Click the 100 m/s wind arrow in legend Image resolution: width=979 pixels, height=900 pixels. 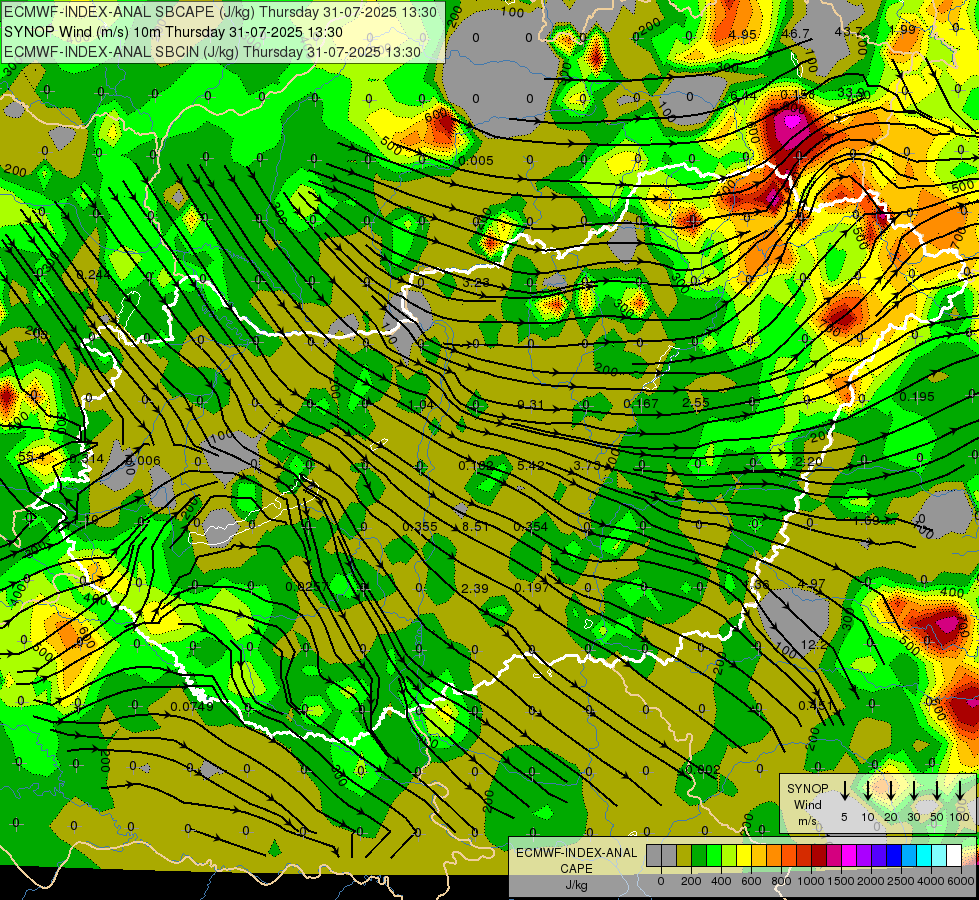tap(960, 790)
